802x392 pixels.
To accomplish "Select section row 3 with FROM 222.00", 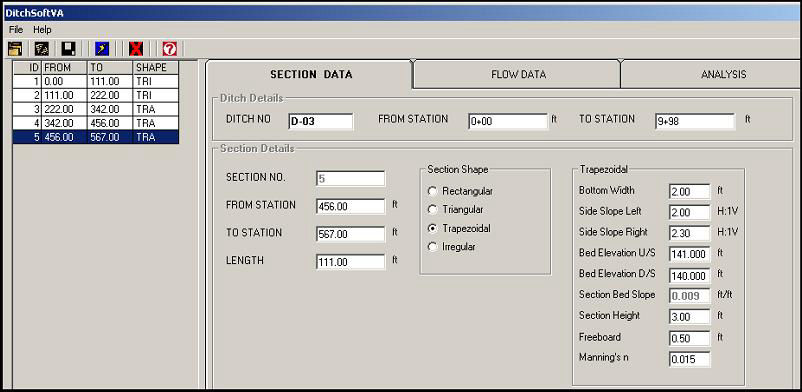I will [96, 109].
